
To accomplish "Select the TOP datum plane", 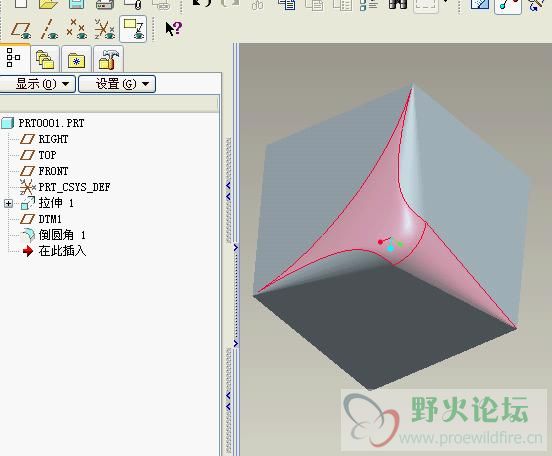I will (47, 155).
